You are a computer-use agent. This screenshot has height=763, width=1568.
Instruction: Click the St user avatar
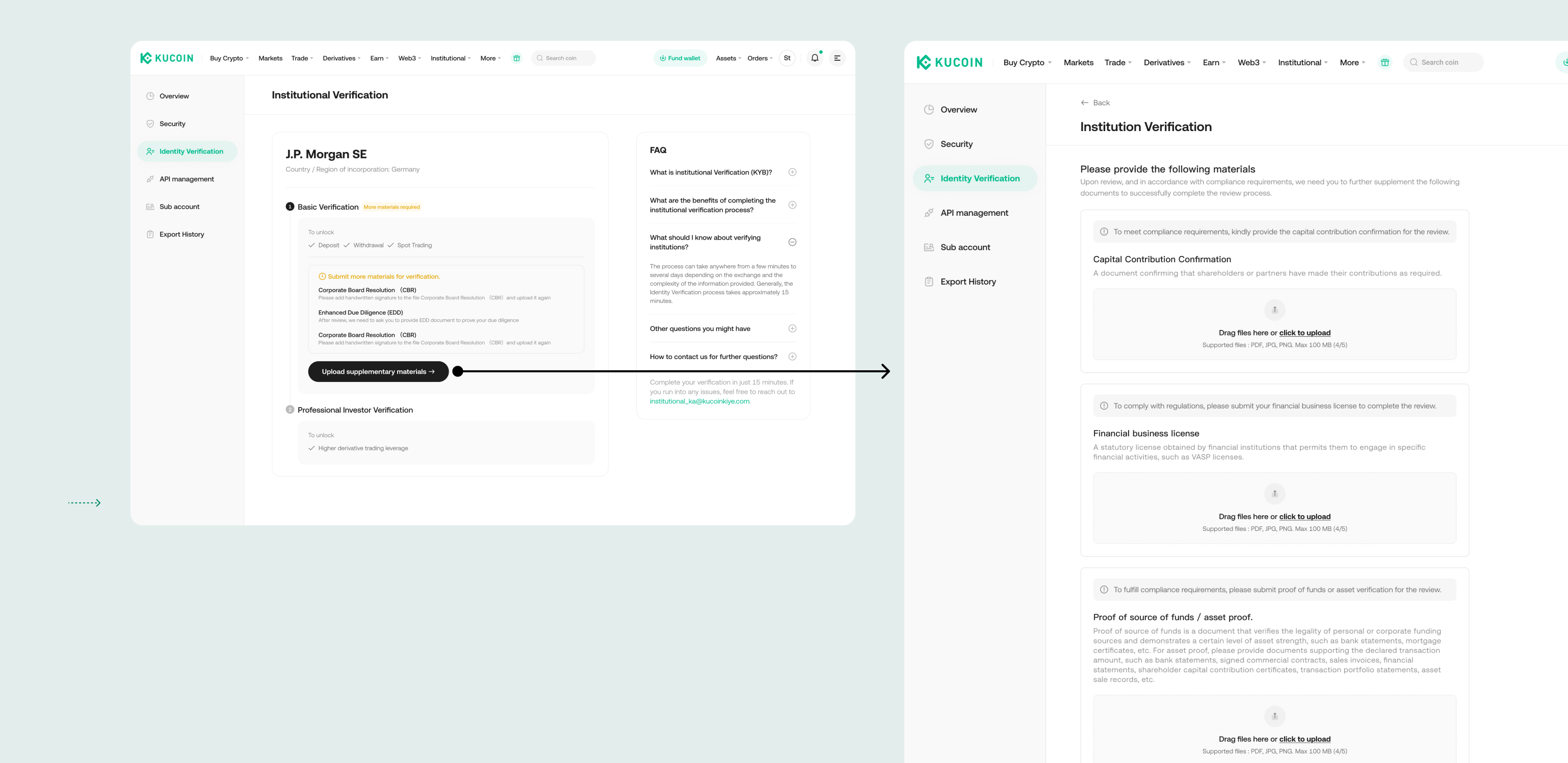(x=787, y=58)
